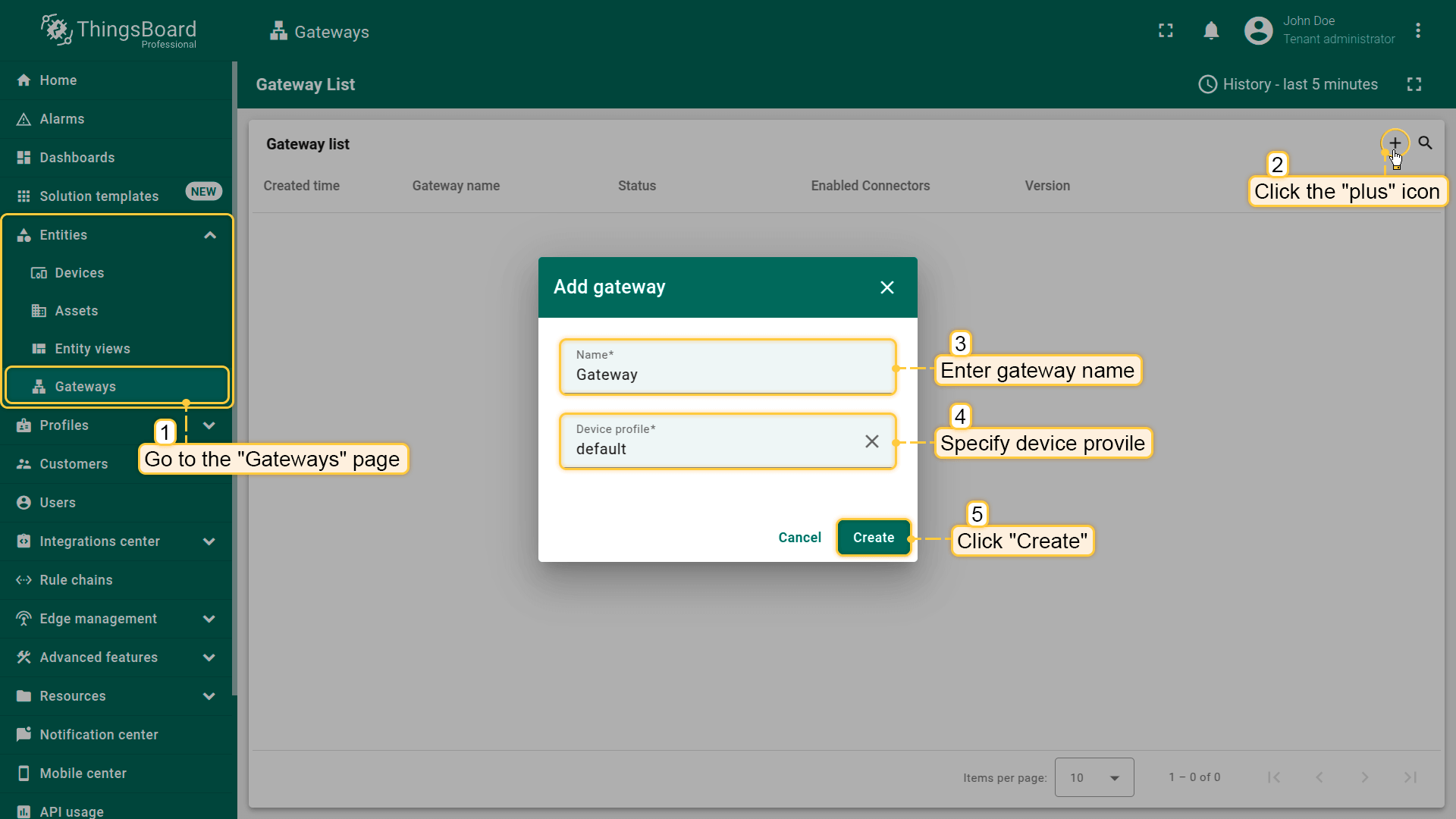Open the Dashboards page
The width and height of the screenshot is (1456, 819).
tap(77, 158)
